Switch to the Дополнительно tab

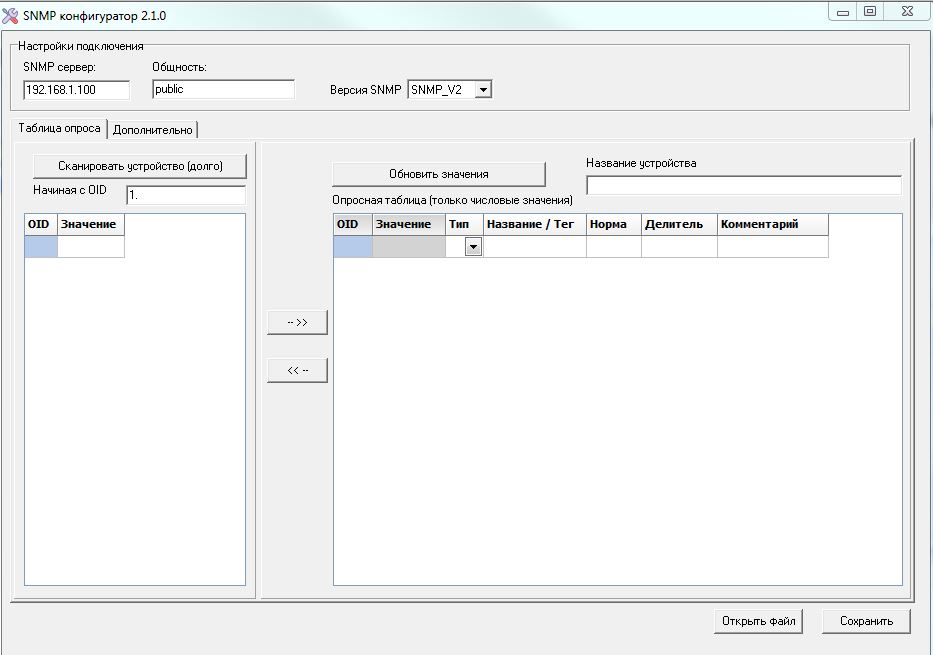152,130
